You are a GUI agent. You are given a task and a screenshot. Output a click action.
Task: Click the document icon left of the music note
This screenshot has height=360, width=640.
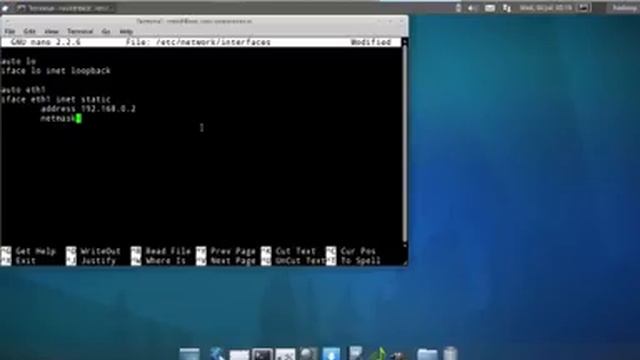point(356,353)
